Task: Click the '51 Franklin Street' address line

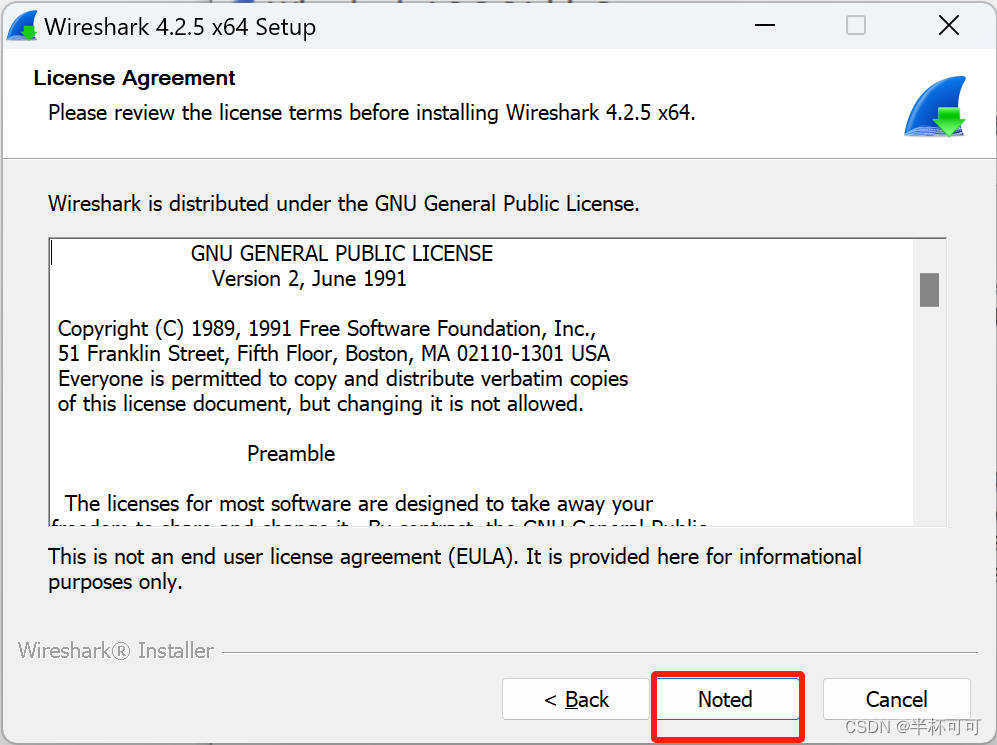Action: click(334, 353)
